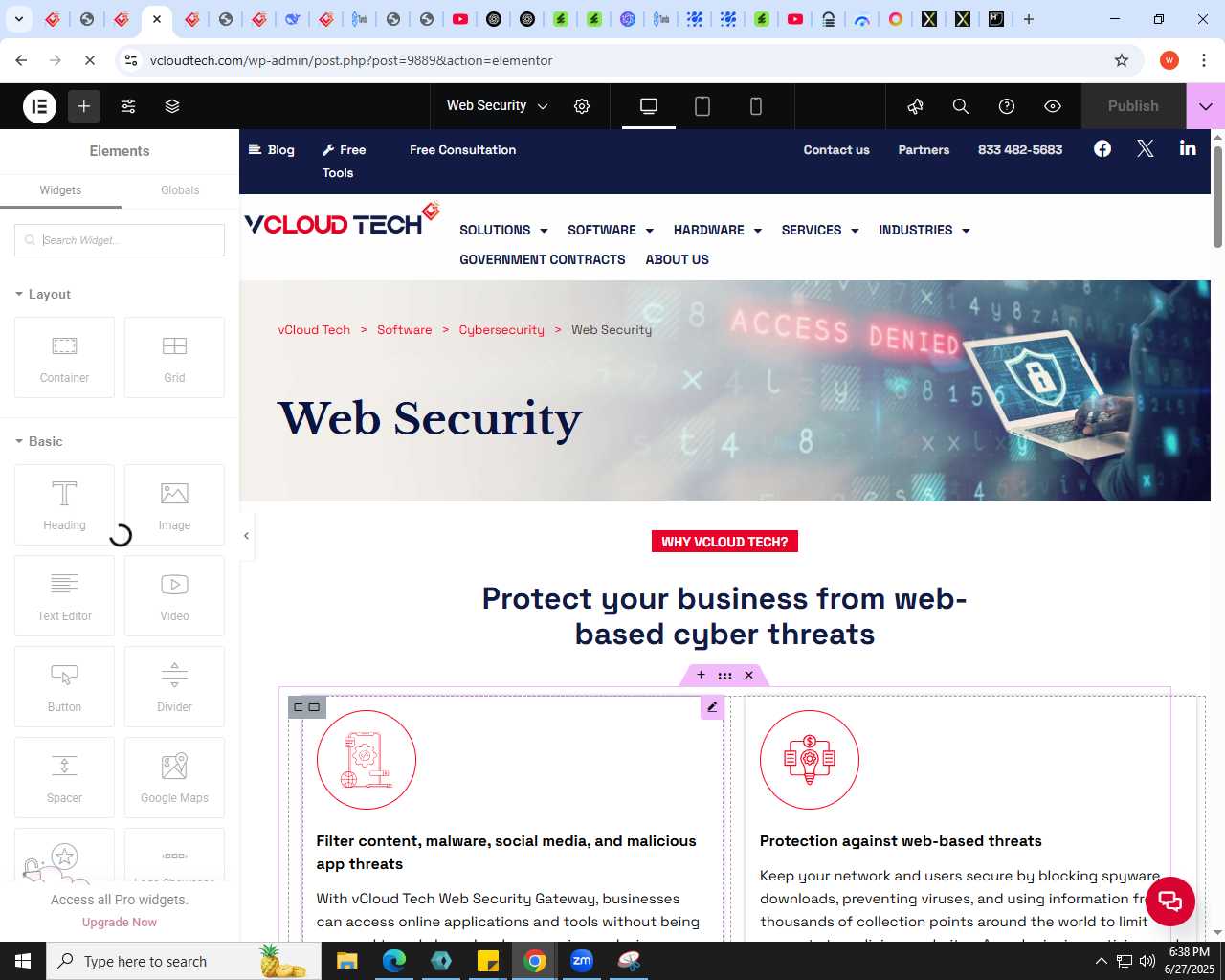Click the edit container pencil icon
This screenshot has width=1225, height=980.
tap(712, 707)
